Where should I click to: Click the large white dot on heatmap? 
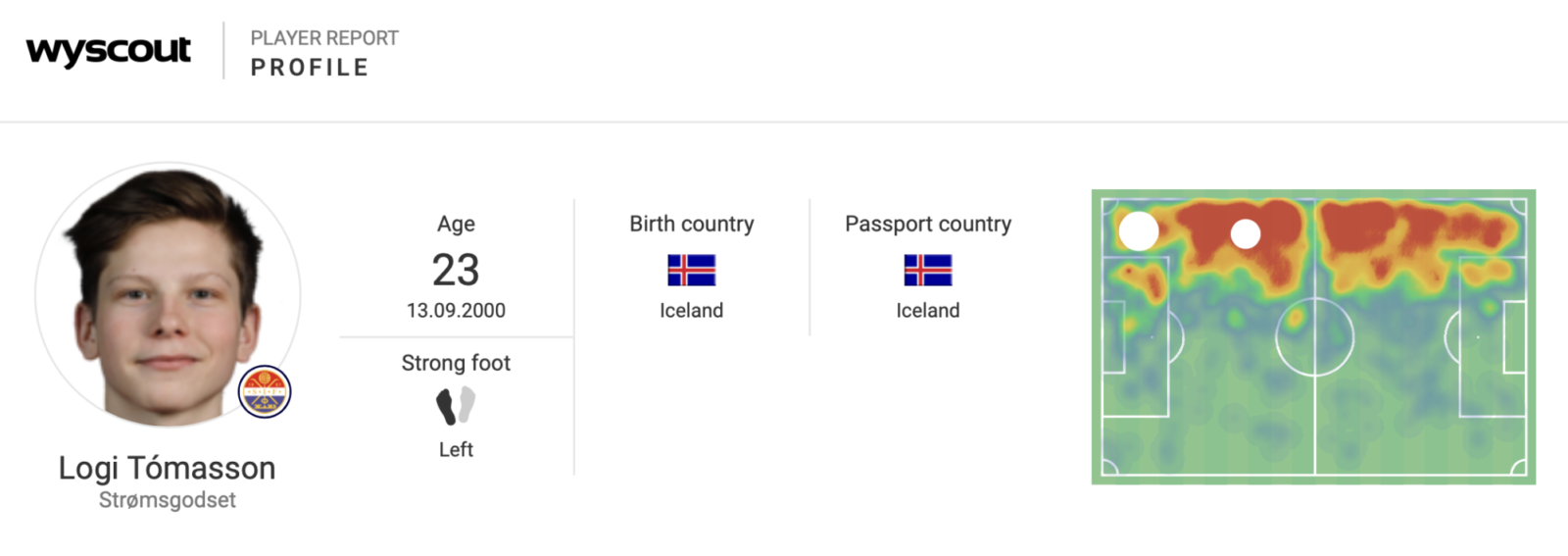(x=1139, y=231)
